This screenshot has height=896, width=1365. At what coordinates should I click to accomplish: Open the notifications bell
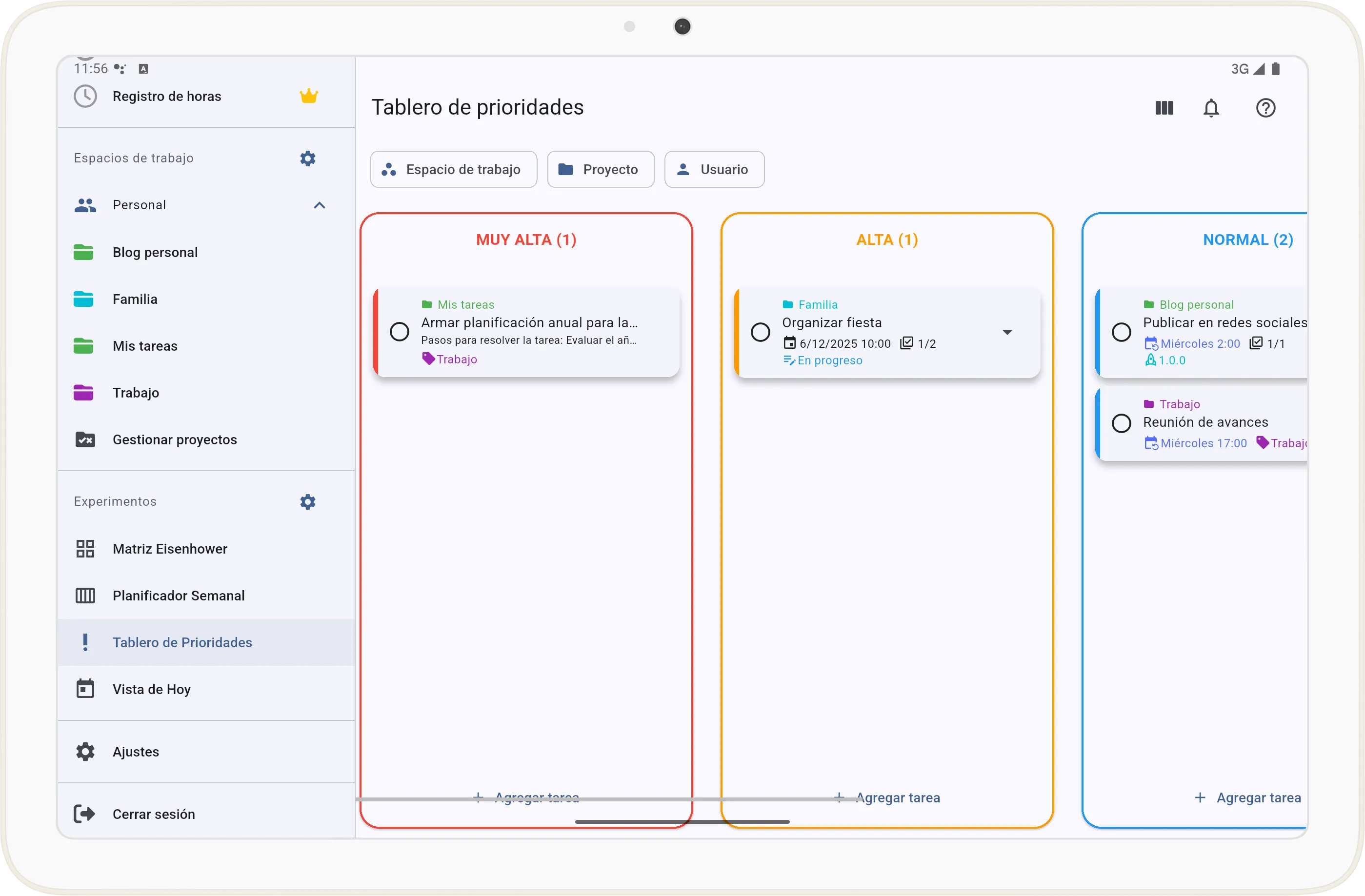(1212, 108)
